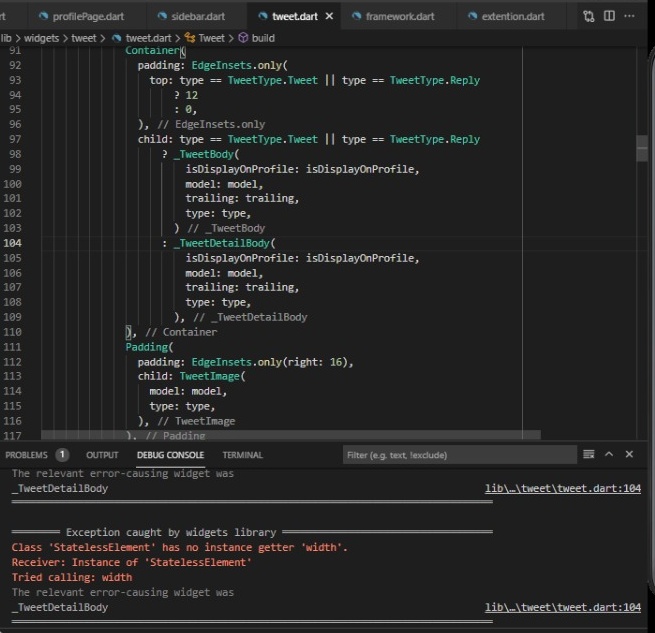
Task: Click the method cube icon before build
Action: pos(243,38)
